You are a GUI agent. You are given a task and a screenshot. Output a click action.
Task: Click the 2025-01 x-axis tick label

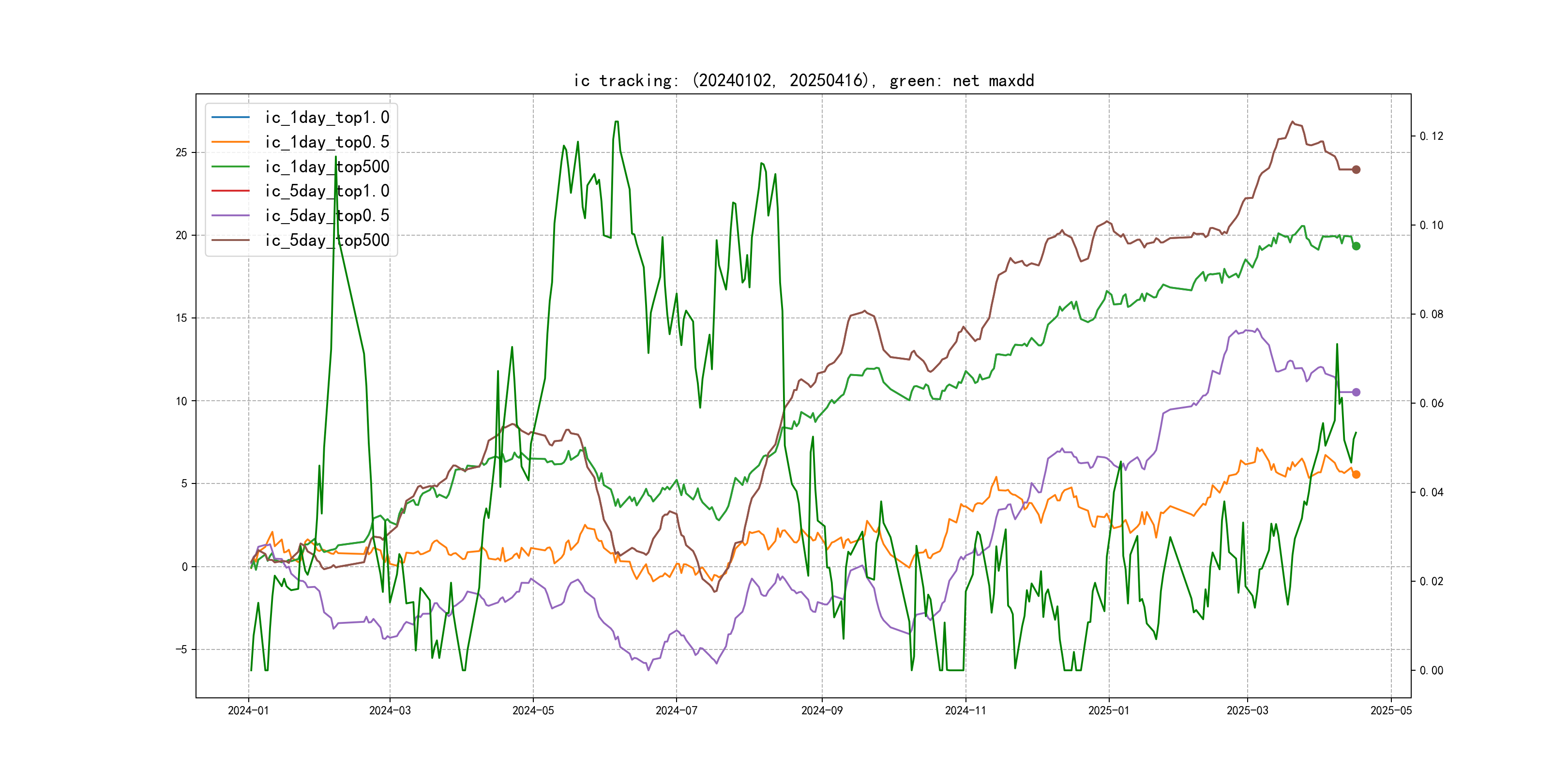point(1108,710)
